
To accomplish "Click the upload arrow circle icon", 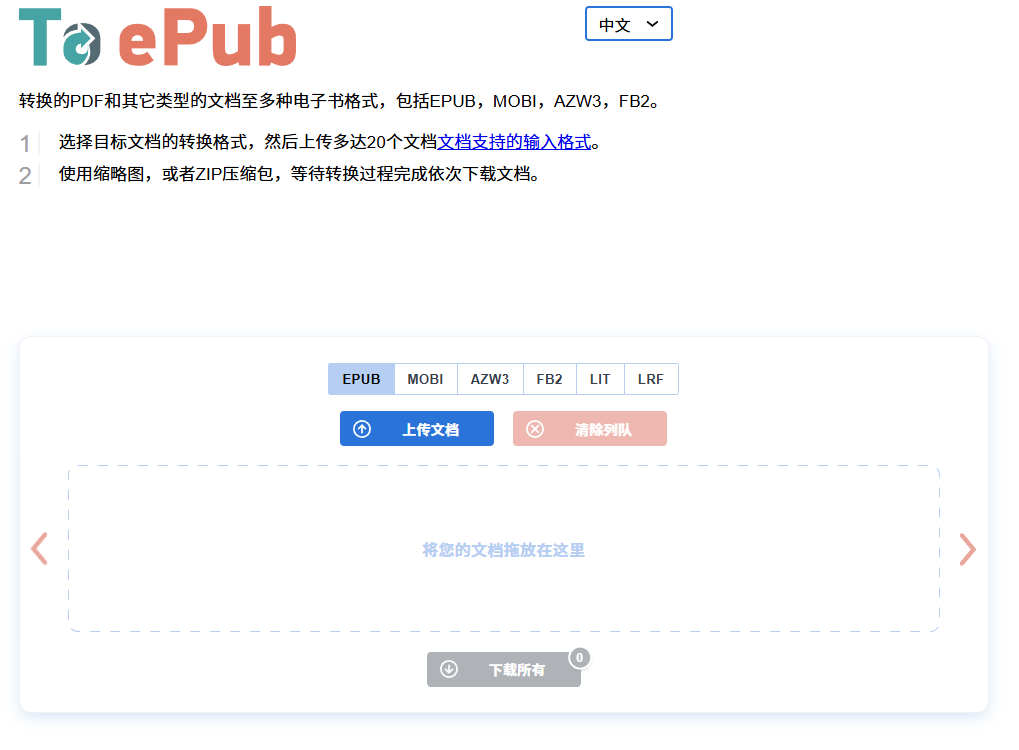I will coord(362,429).
